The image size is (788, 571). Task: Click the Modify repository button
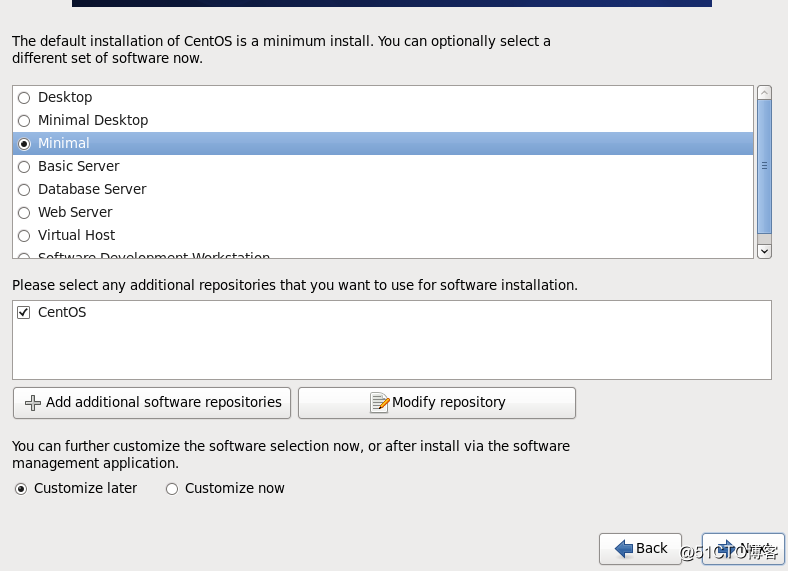tap(437, 403)
